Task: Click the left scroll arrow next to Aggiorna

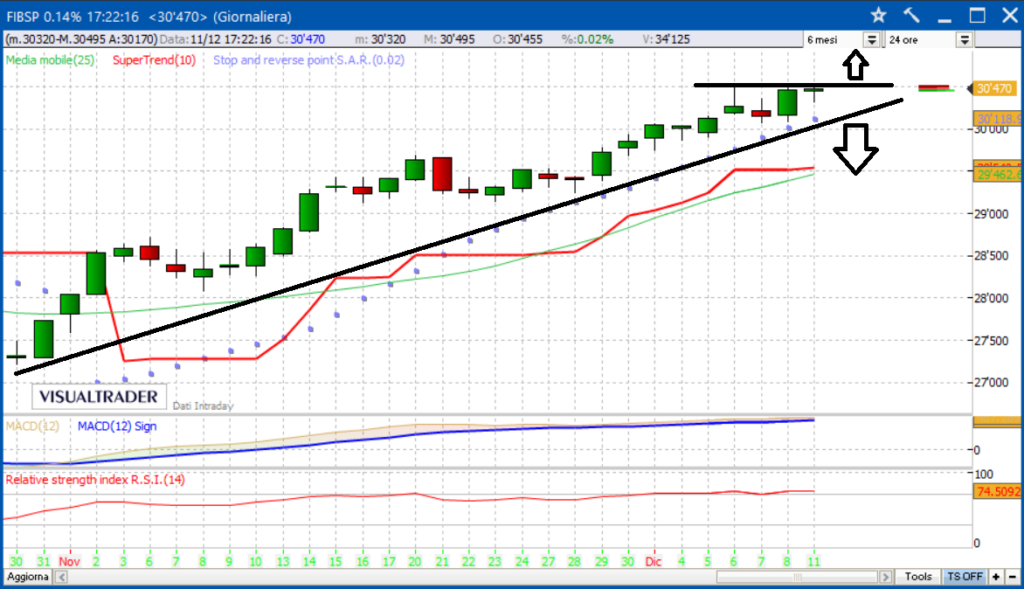Action: pos(61,577)
